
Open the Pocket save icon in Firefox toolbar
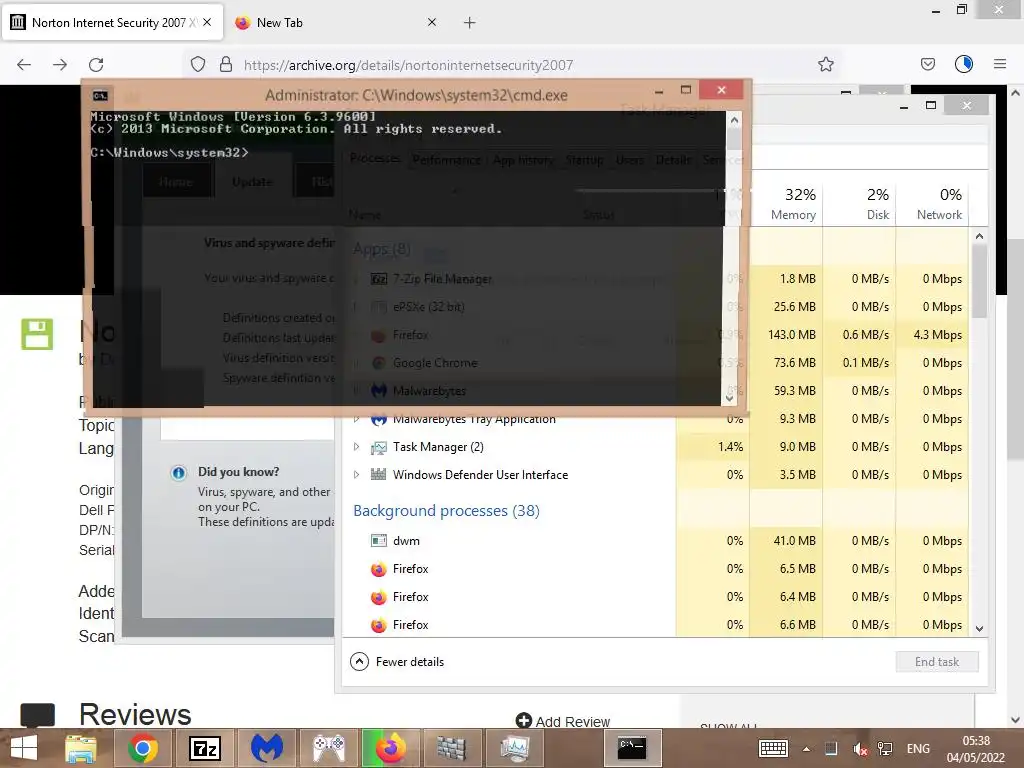point(927,64)
